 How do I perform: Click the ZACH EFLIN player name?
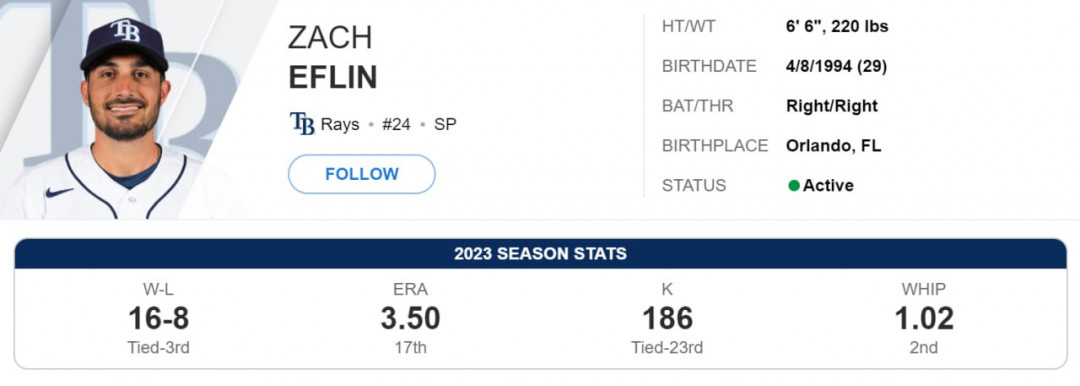[x=333, y=57]
